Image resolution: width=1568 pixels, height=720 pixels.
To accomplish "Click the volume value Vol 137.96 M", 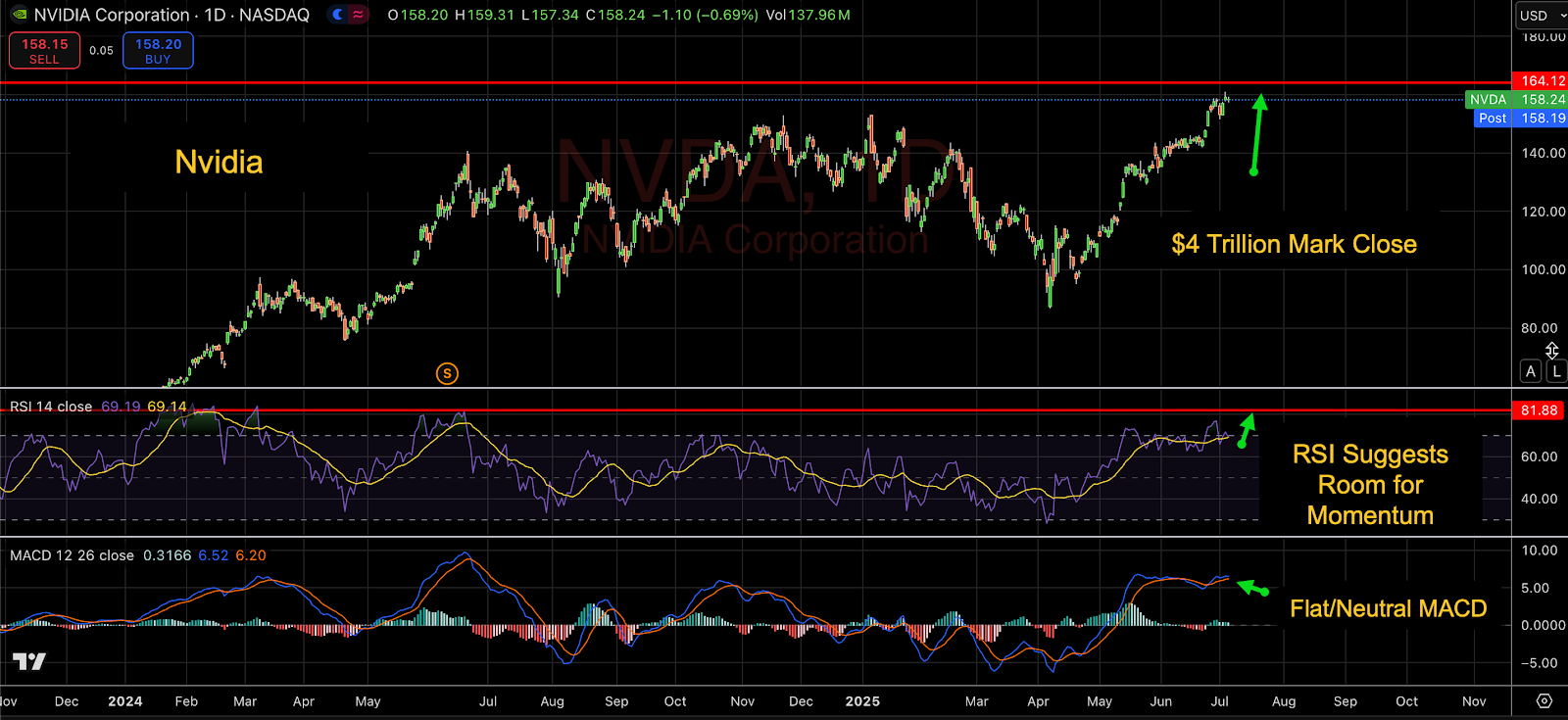I will coord(808,16).
